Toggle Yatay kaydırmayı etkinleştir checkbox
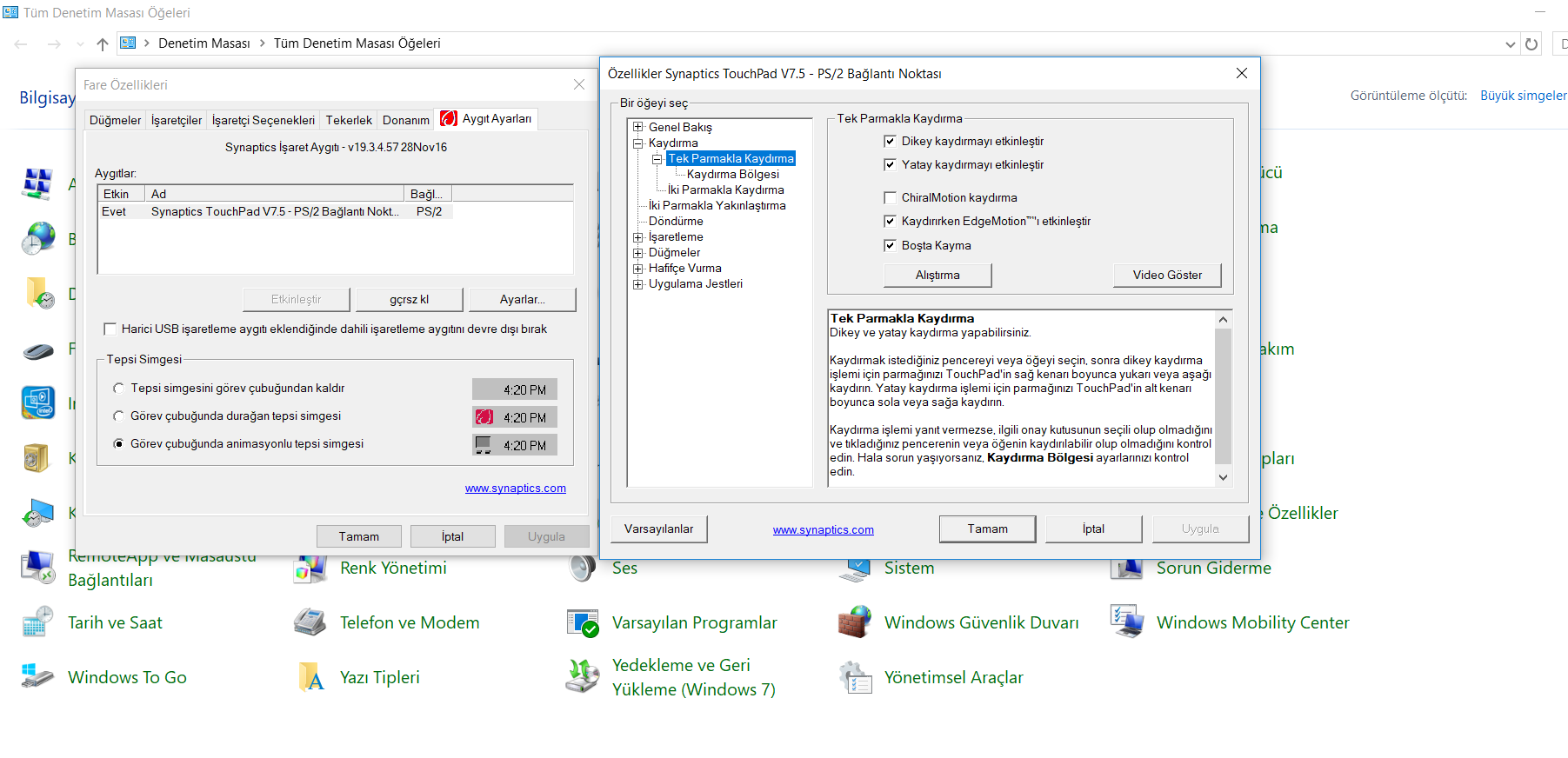Screen dimensions: 1568x758 890,164
